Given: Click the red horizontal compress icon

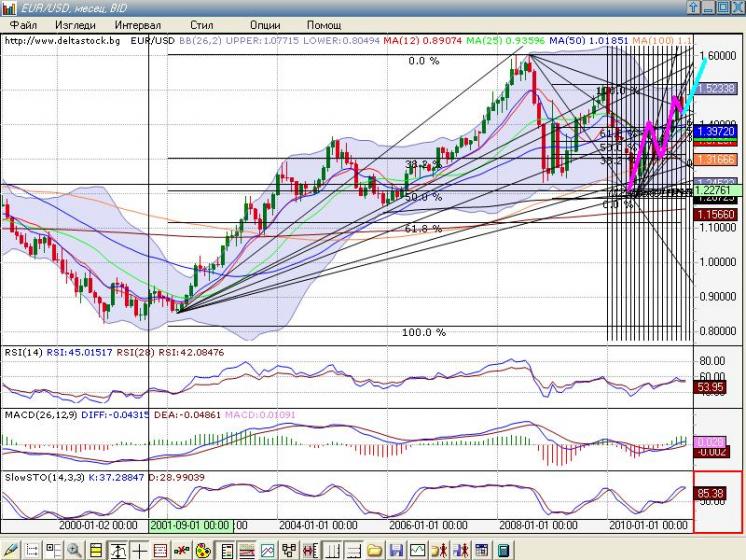Looking at the screenshot, I should point(310,550).
